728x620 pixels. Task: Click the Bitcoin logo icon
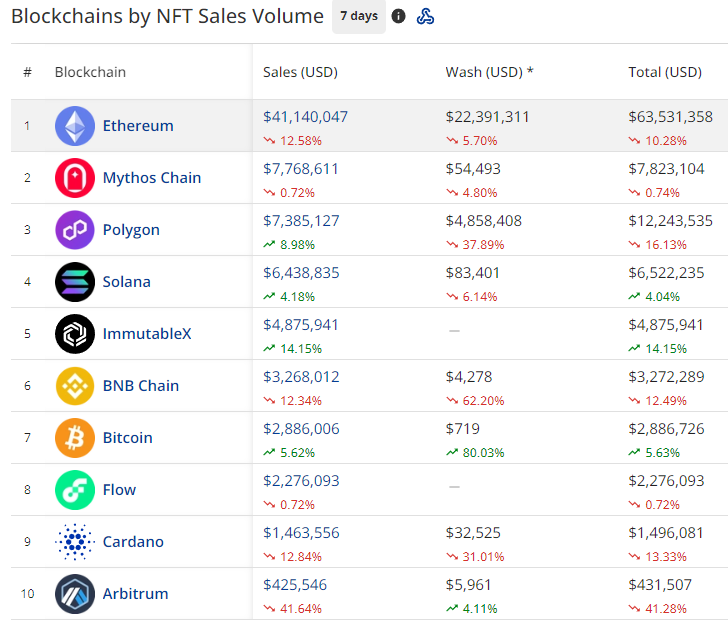(x=75, y=438)
